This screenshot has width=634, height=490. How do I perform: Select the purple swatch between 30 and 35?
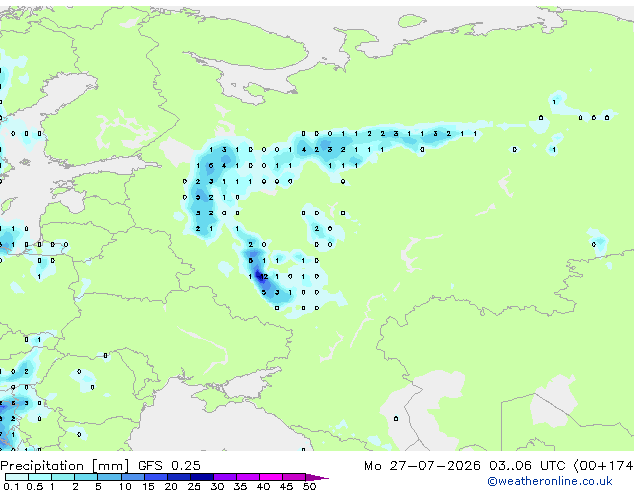pos(225,477)
